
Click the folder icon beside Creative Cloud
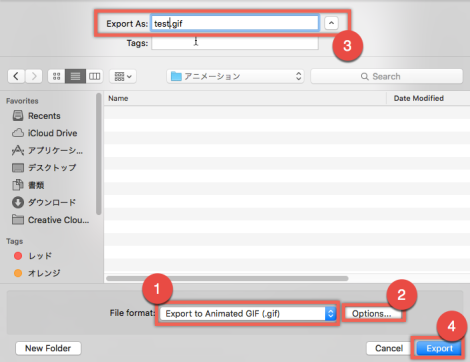[18, 220]
